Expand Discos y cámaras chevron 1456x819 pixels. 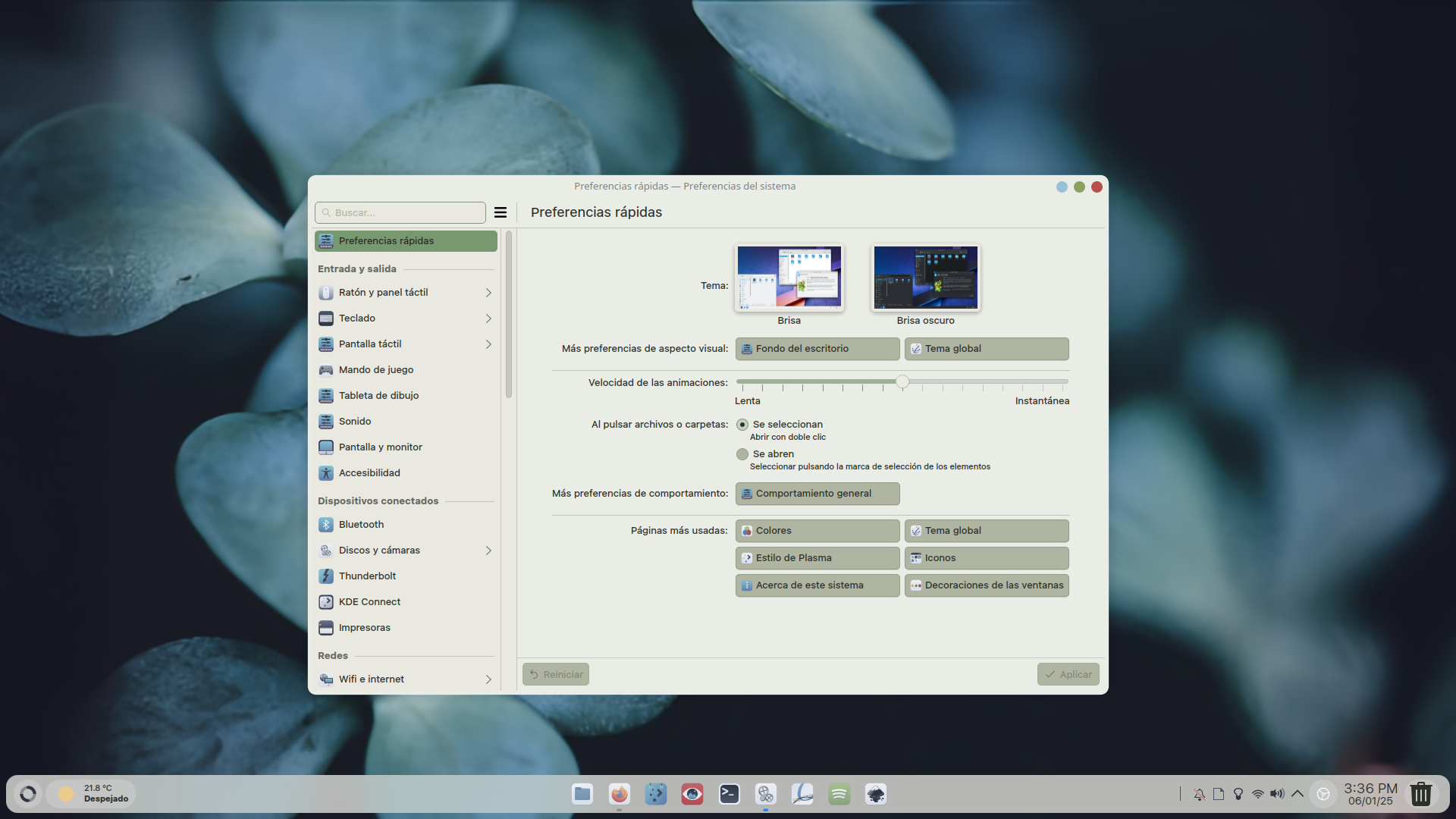(488, 551)
